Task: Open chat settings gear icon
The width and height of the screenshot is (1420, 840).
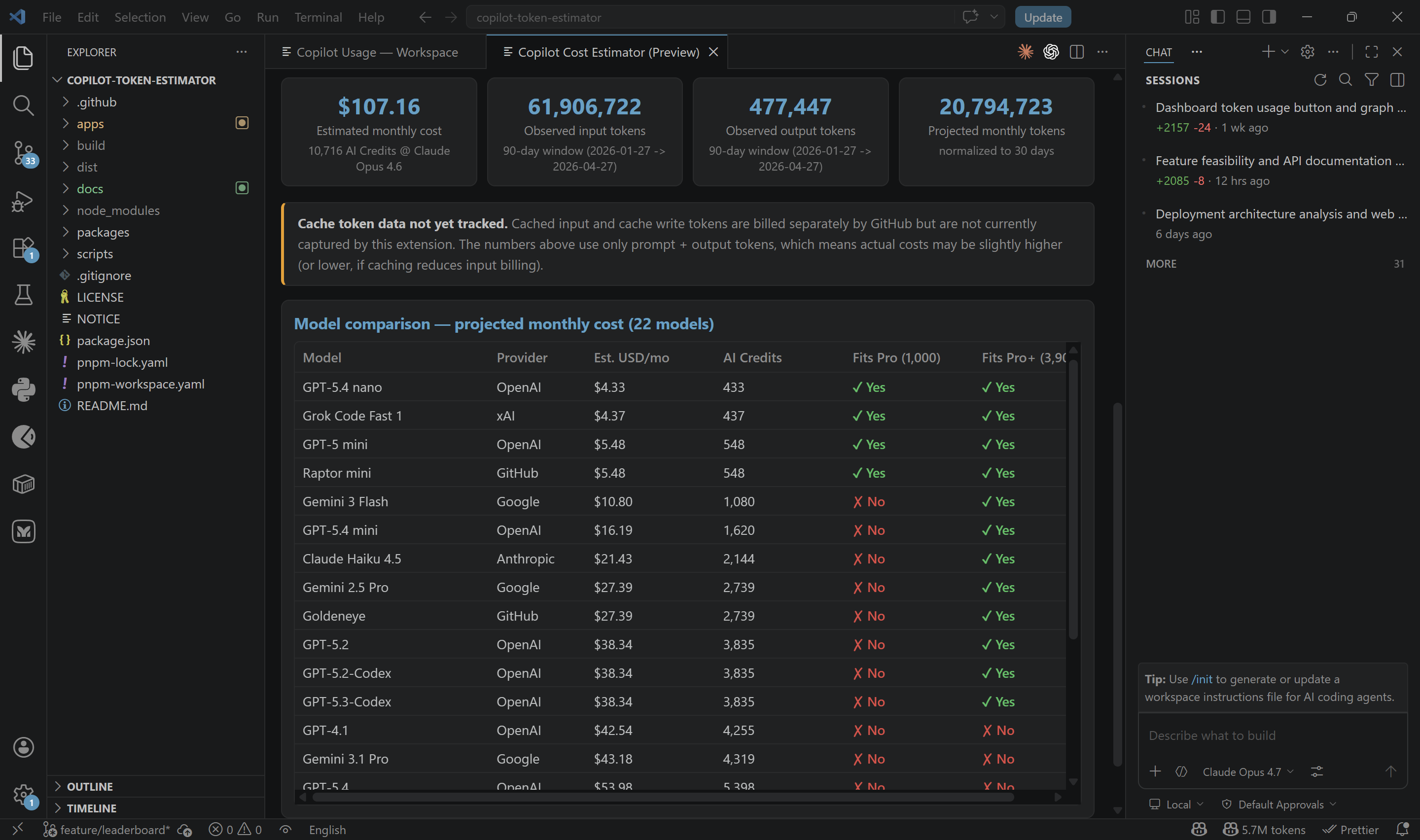Action: (1308, 51)
